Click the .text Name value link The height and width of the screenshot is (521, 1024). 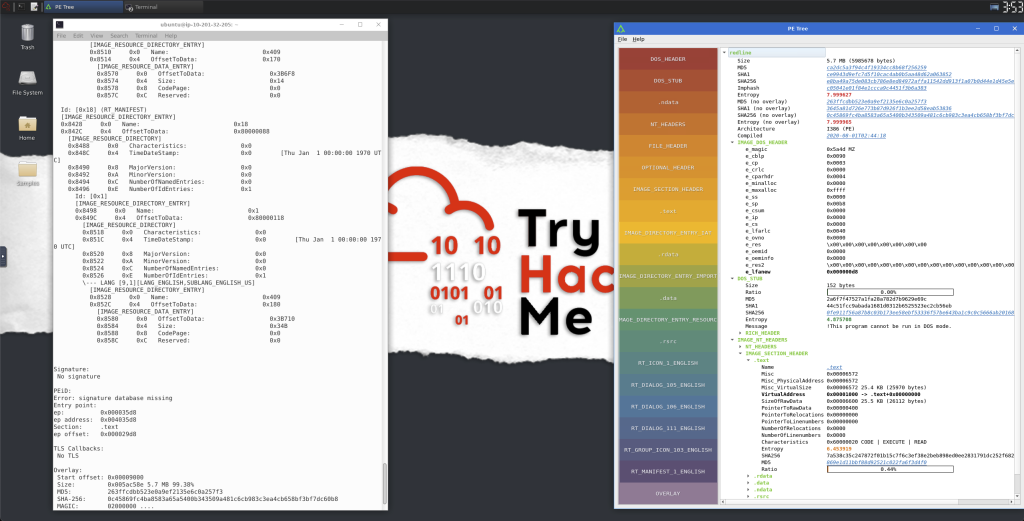834,368
